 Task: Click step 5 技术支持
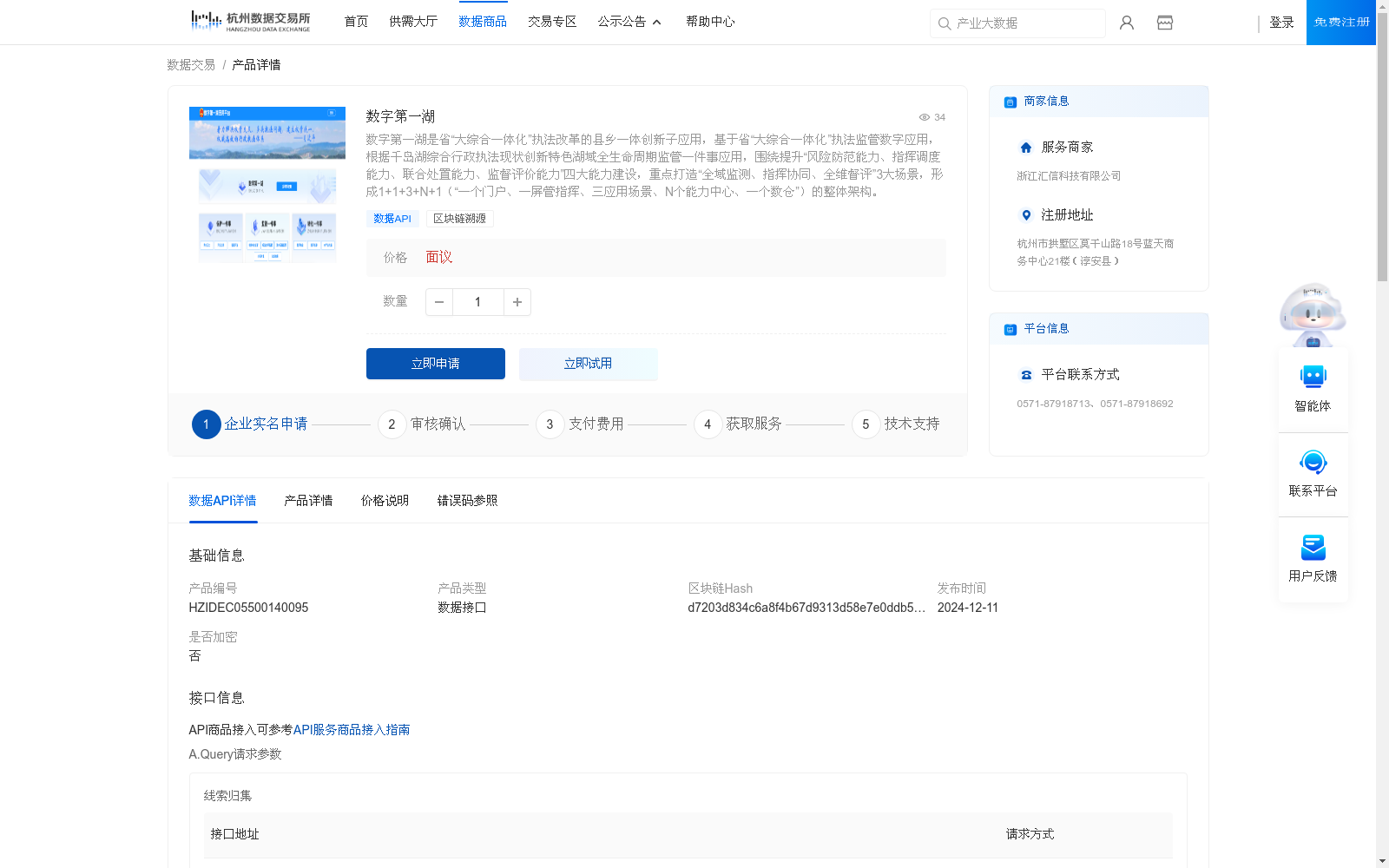tap(896, 424)
